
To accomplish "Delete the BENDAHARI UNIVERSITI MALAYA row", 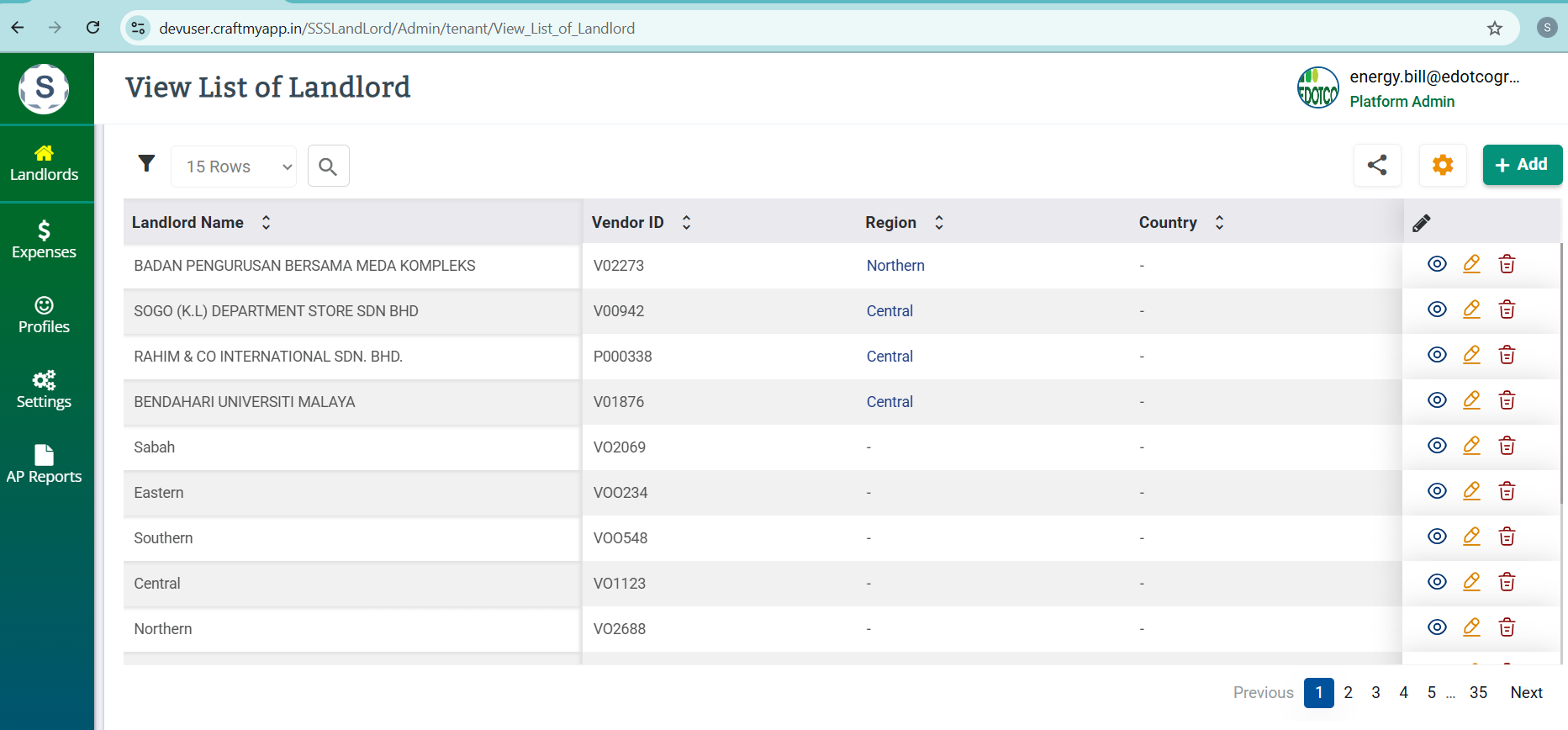I will coord(1507,400).
